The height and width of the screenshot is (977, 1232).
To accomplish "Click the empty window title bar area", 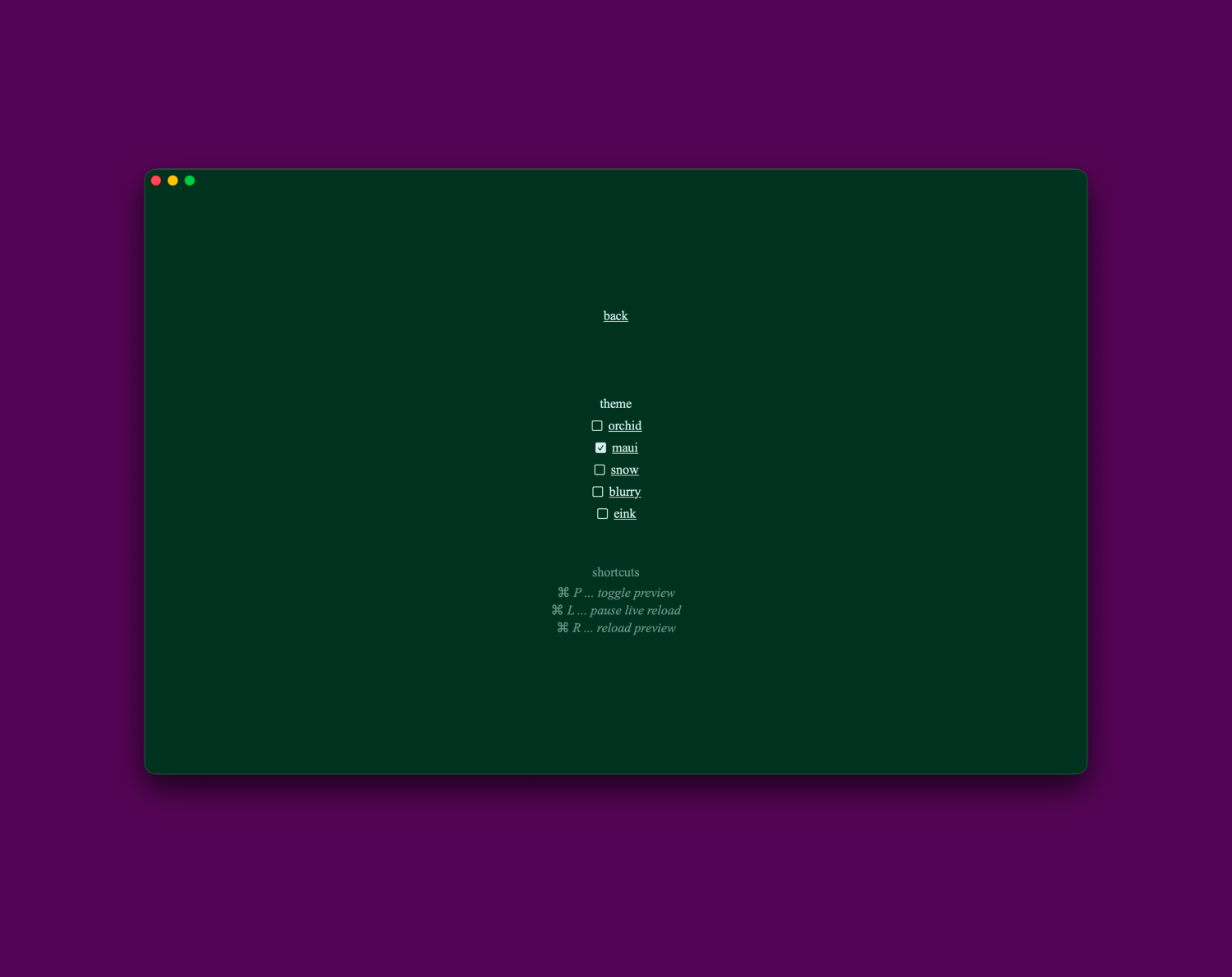I will (616, 181).
